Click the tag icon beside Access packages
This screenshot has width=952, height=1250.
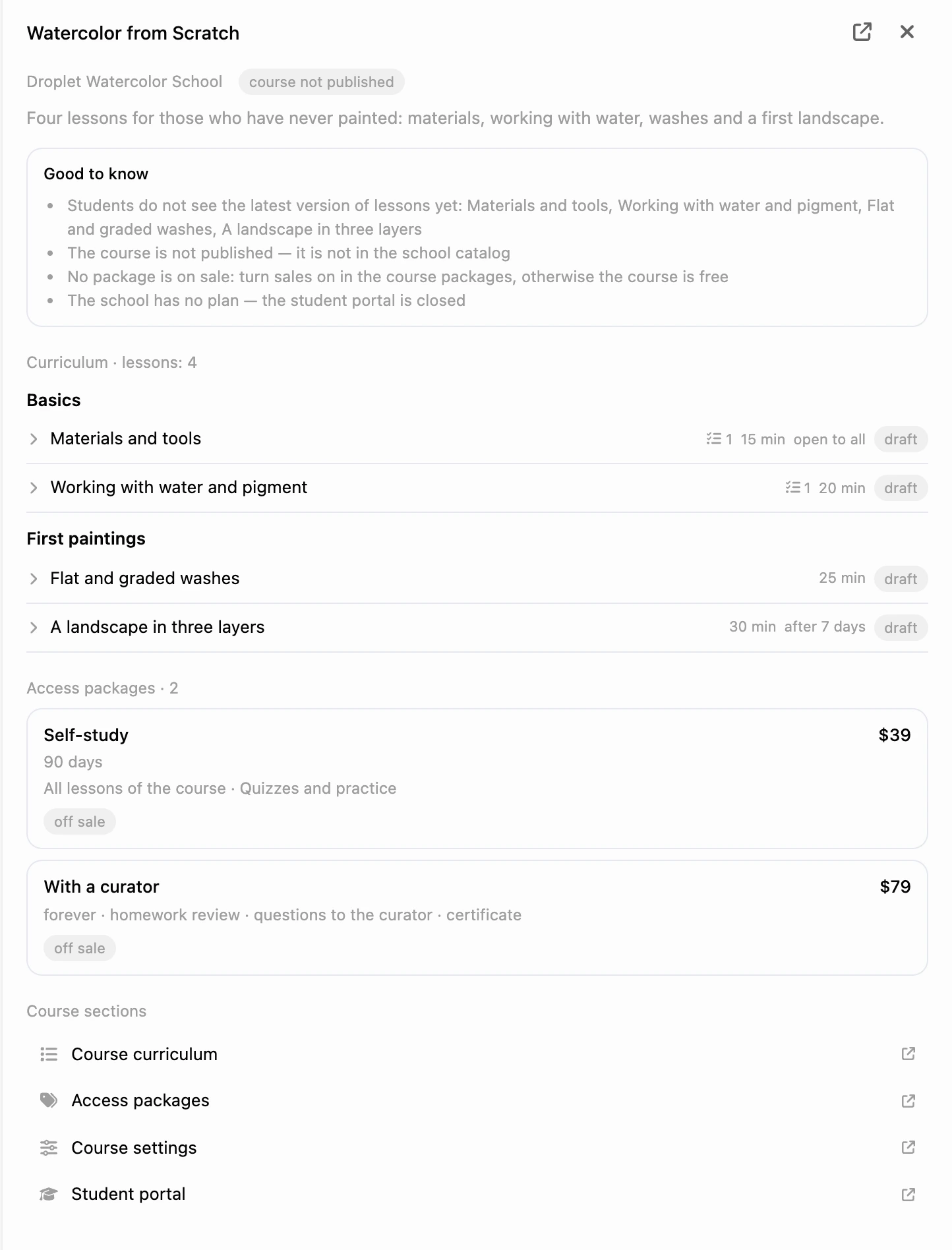pyautogui.click(x=49, y=1100)
